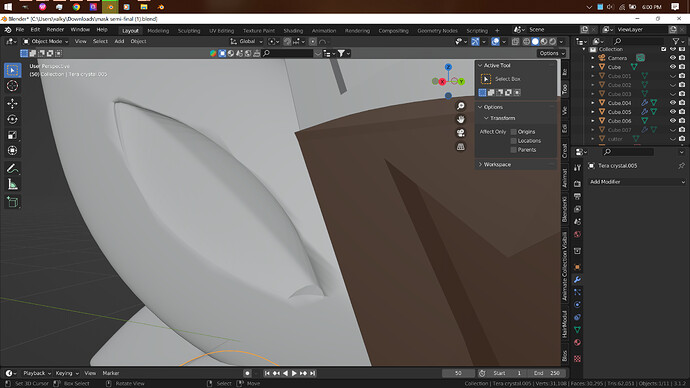This screenshot has height=388, width=690.
Task: Toggle Collection exclude checkbox in outliner
Action: coord(664,49)
